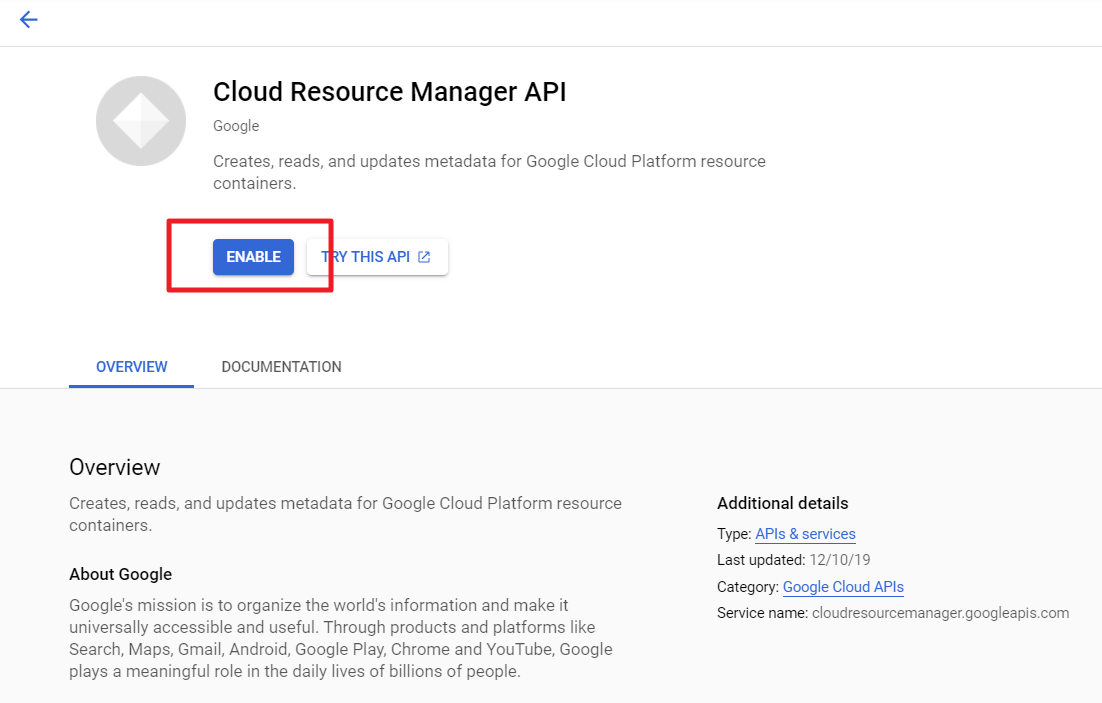Click the Additional details heading

pyautogui.click(x=782, y=503)
